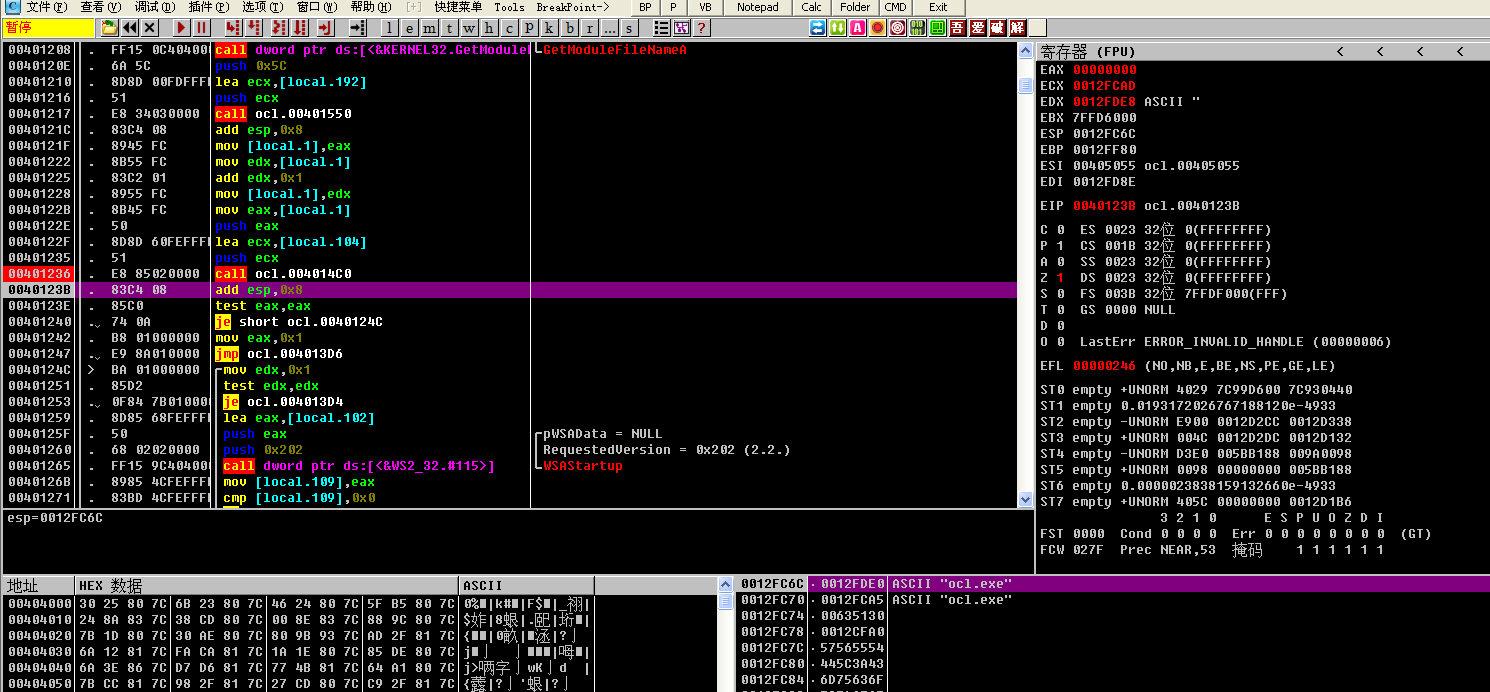Open the Run trace with the '...' button

609,27
